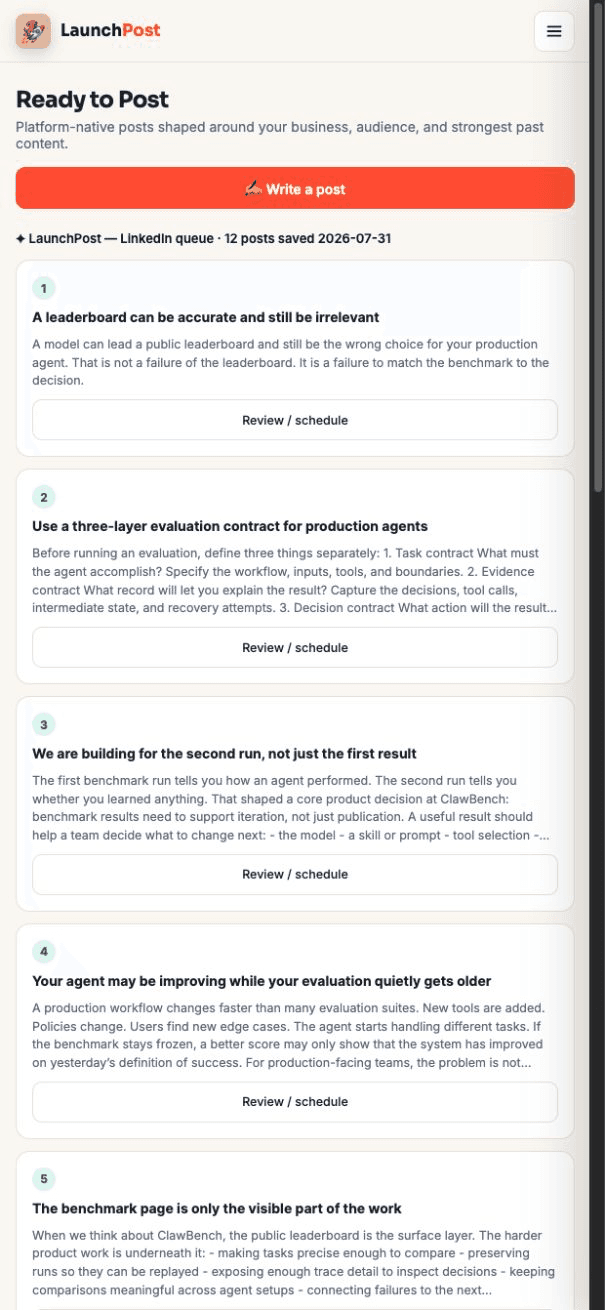Open the hamburger menu
This screenshot has width=605, height=1310.
(x=554, y=31)
